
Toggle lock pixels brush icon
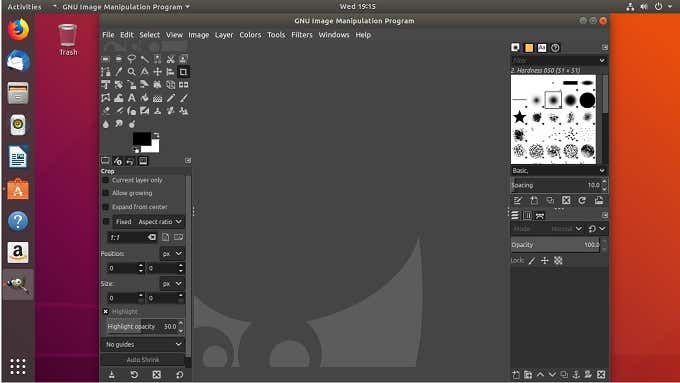(x=532, y=261)
